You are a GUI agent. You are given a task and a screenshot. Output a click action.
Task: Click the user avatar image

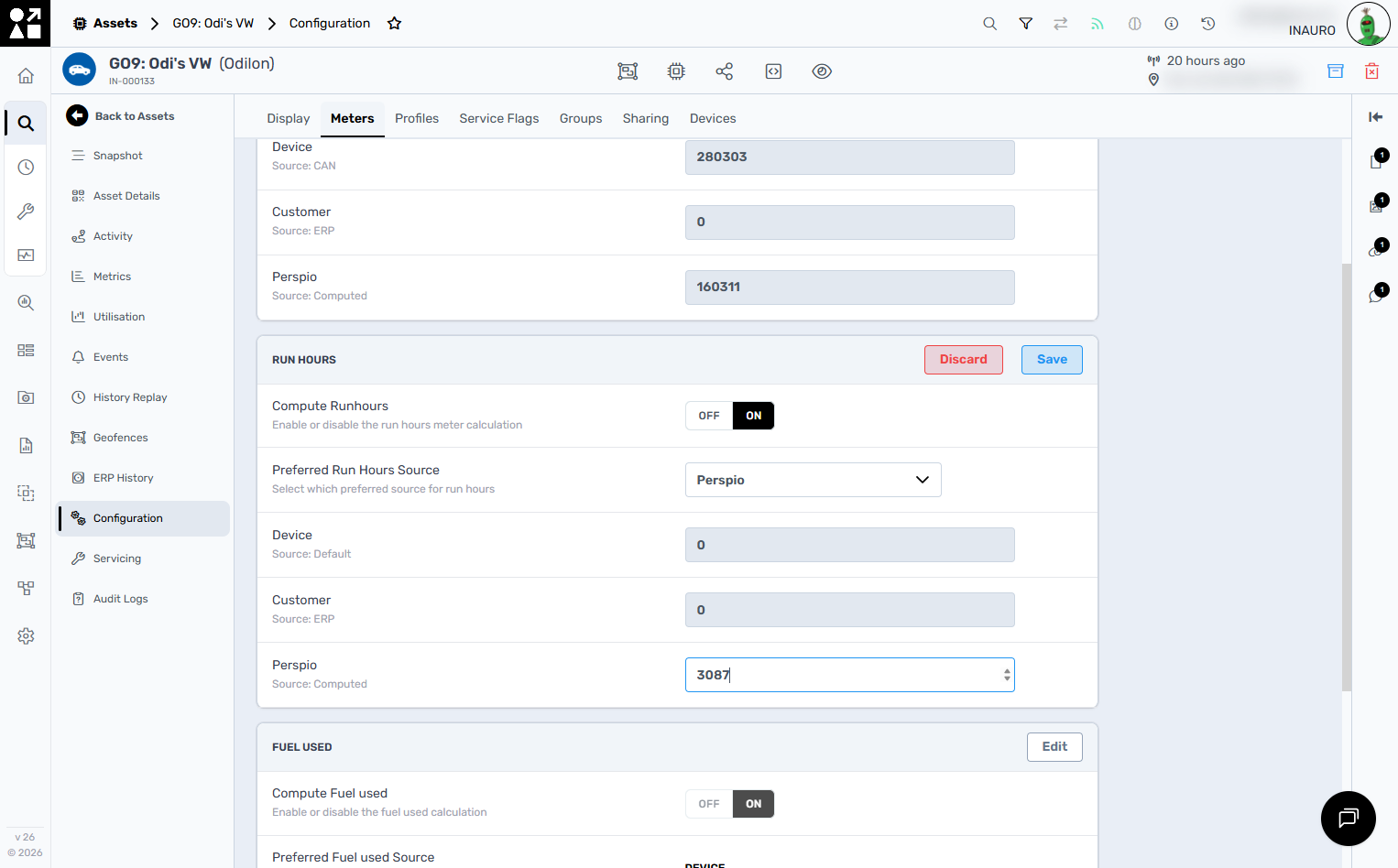point(1368,24)
